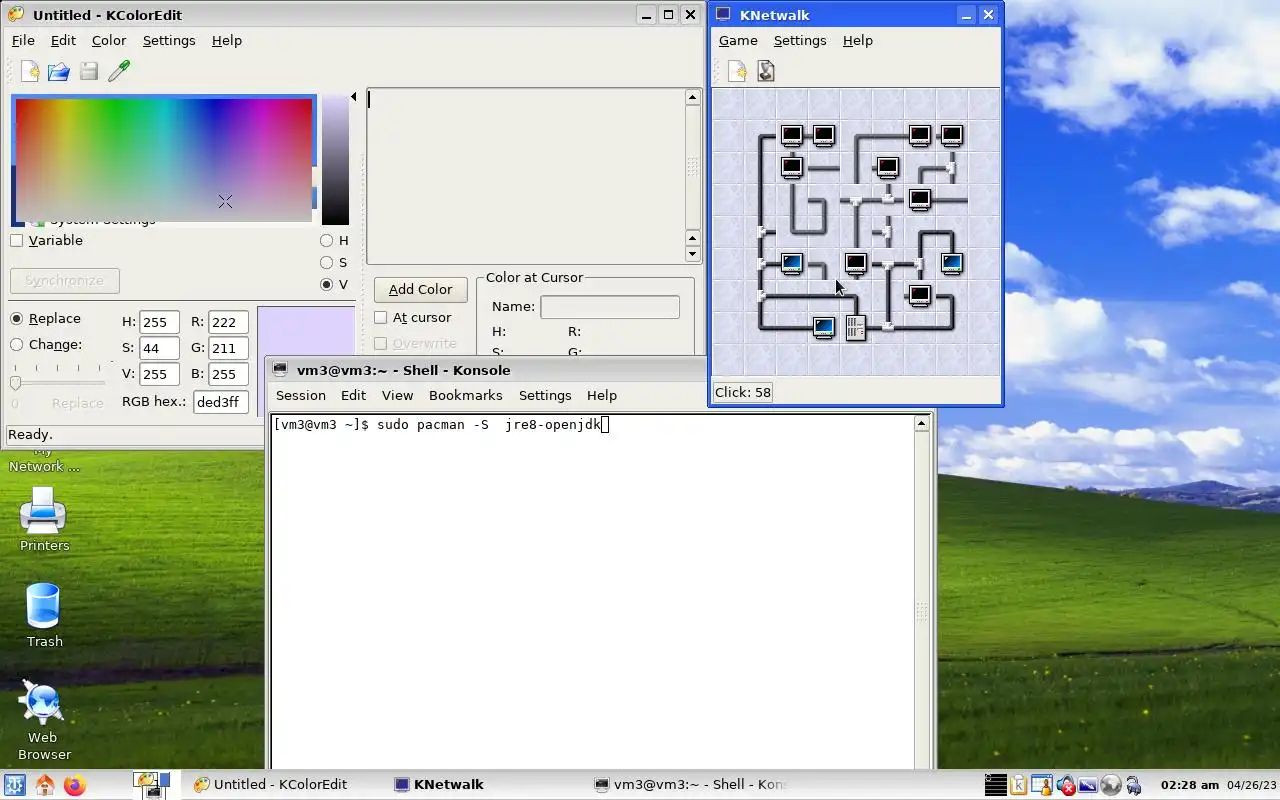Click the vertical value gradient bar
1280x800 pixels.
pyautogui.click(x=335, y=160)
